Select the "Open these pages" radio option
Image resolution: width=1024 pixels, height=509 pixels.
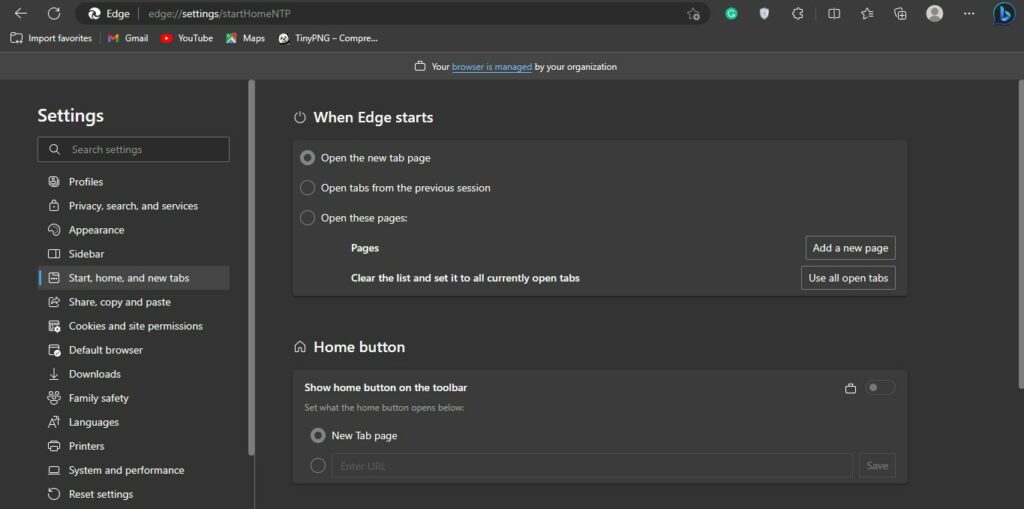tap(308, 218)
